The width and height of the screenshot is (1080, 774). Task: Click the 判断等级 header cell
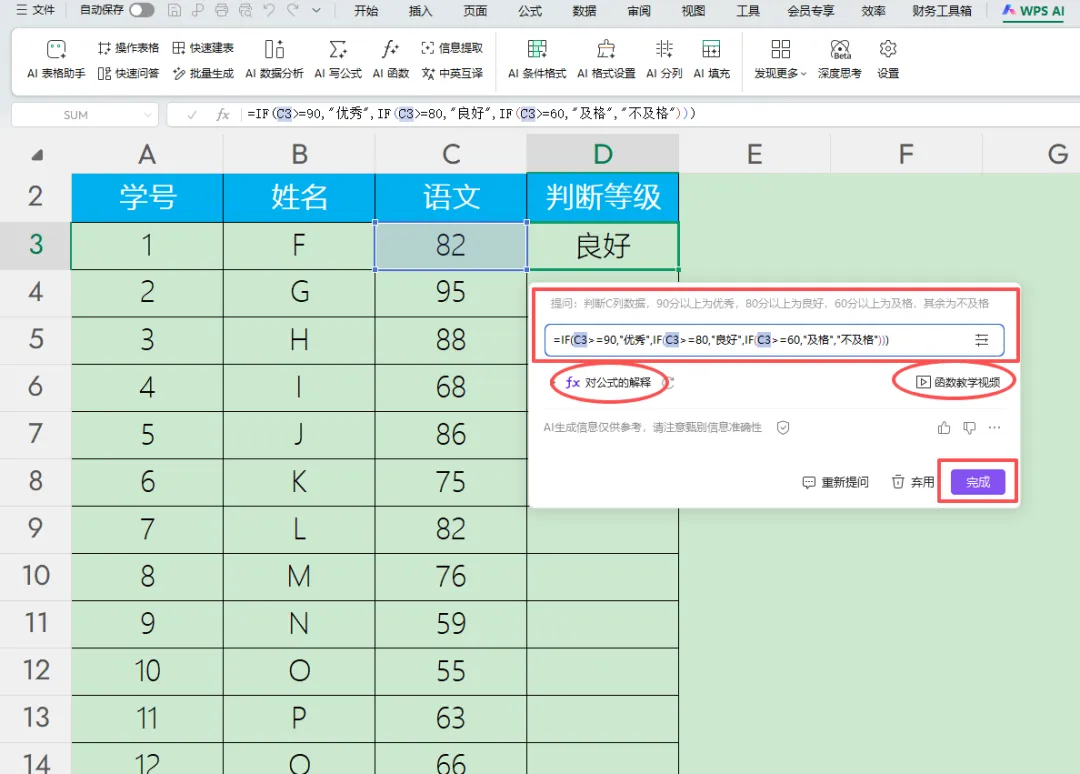pyautogui.click(x=603, y=197)
